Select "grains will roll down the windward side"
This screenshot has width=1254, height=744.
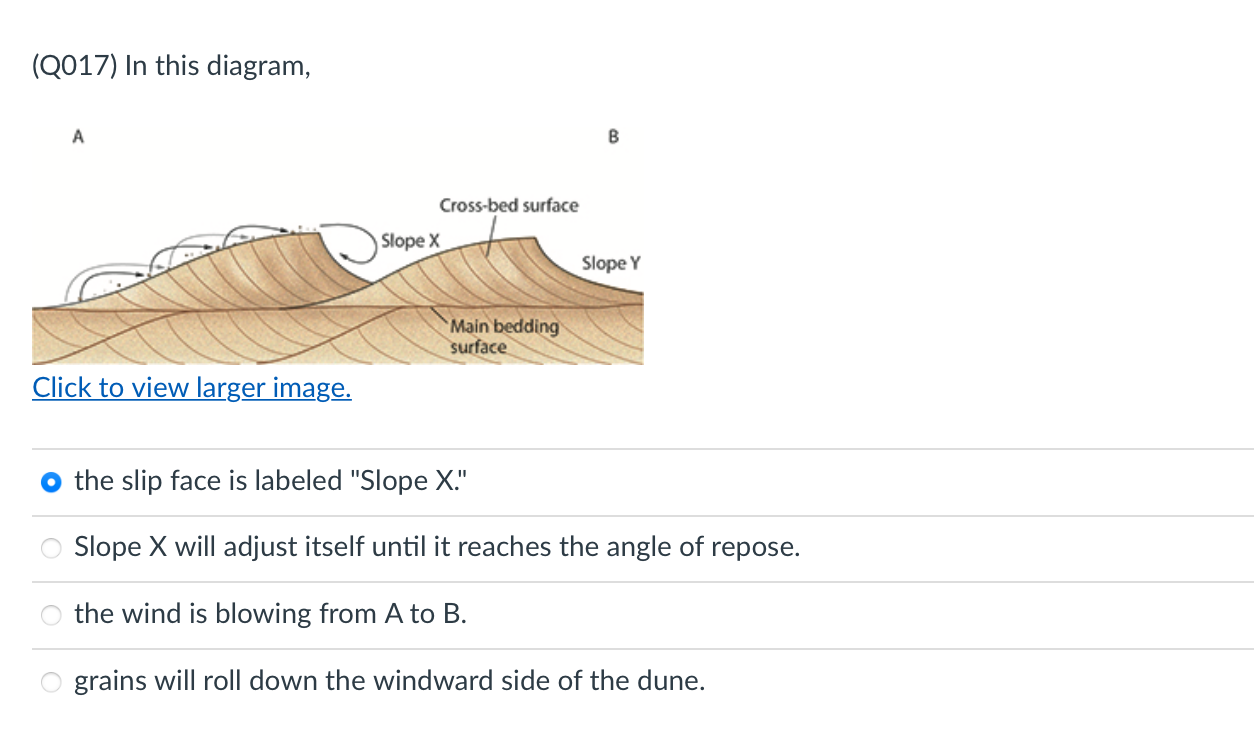pyautogui.click(x=389, y=681)
